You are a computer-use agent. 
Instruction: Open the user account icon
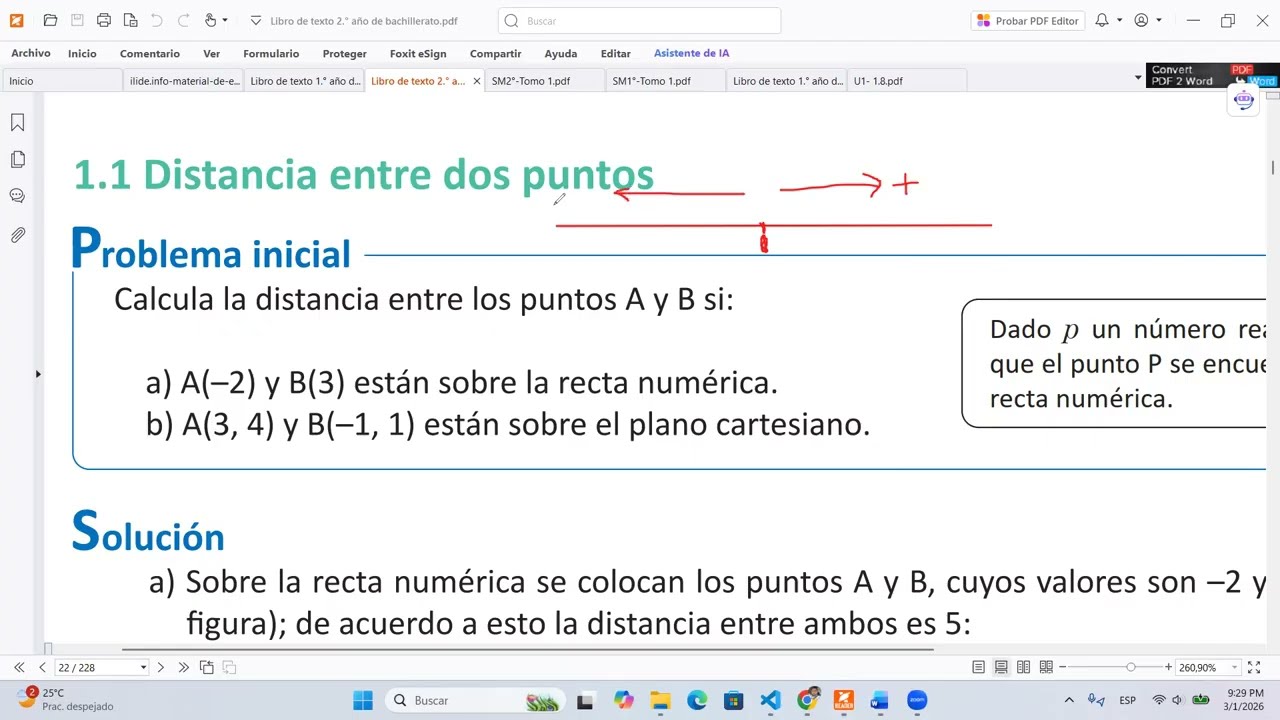click(1141, 20)
